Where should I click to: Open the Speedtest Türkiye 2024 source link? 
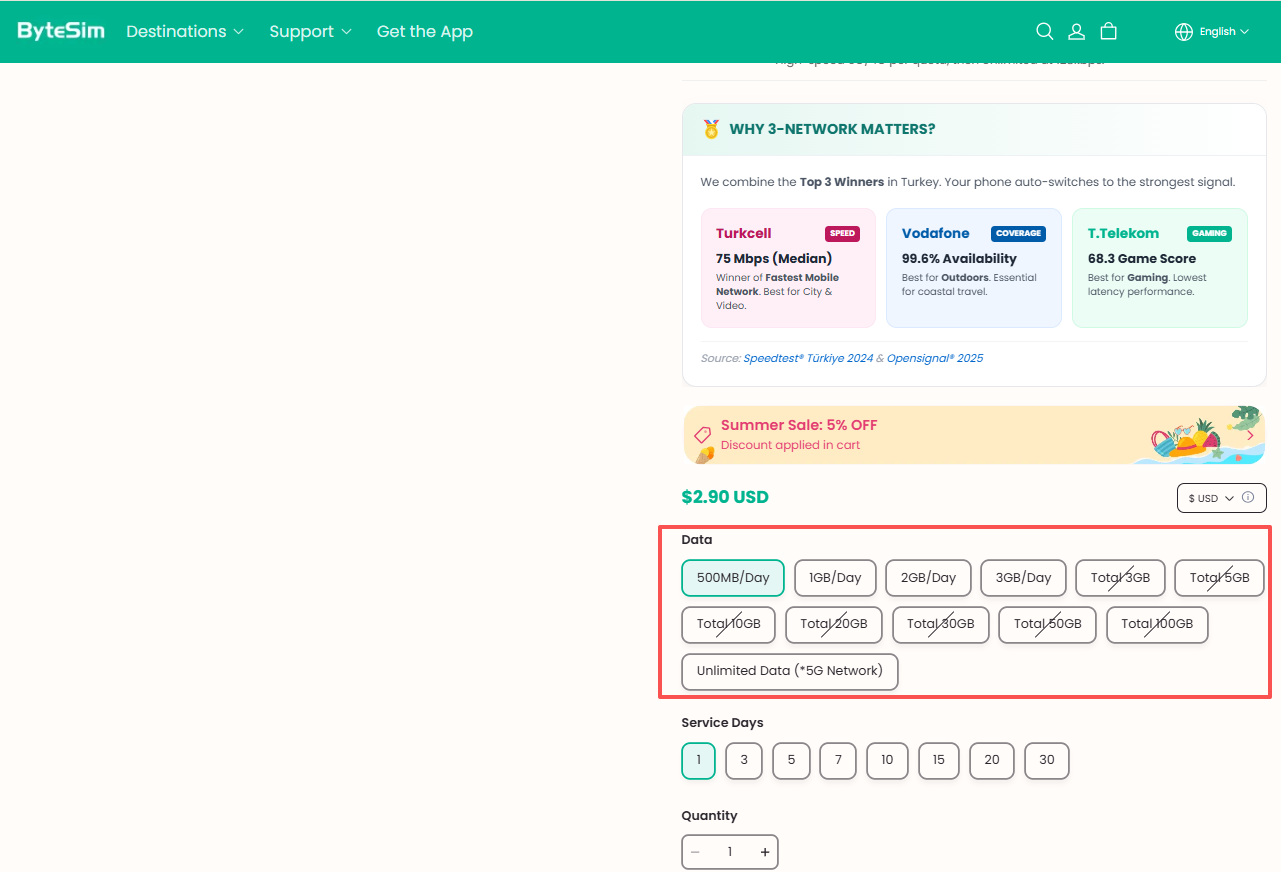(x=808, y=358)
